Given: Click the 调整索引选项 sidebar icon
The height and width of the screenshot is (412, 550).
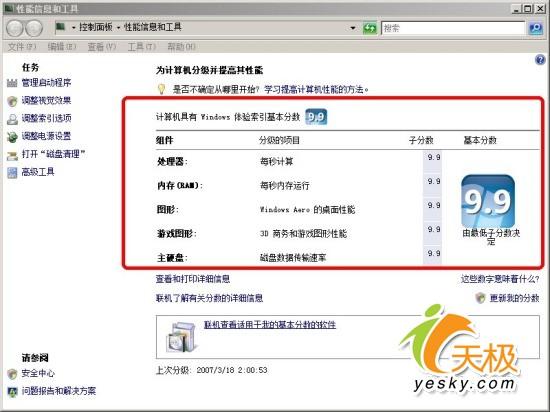Looking at the screenshot, I should (12, 119).
